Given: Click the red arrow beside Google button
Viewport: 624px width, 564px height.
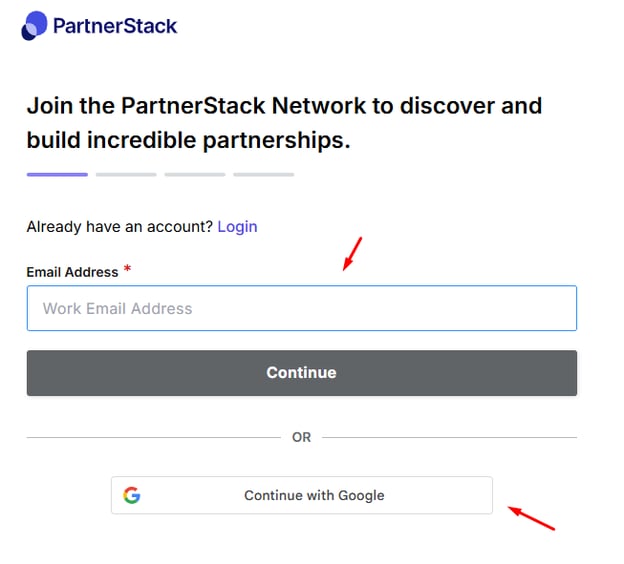Looking at the screenshot, I should coord(531,518).
